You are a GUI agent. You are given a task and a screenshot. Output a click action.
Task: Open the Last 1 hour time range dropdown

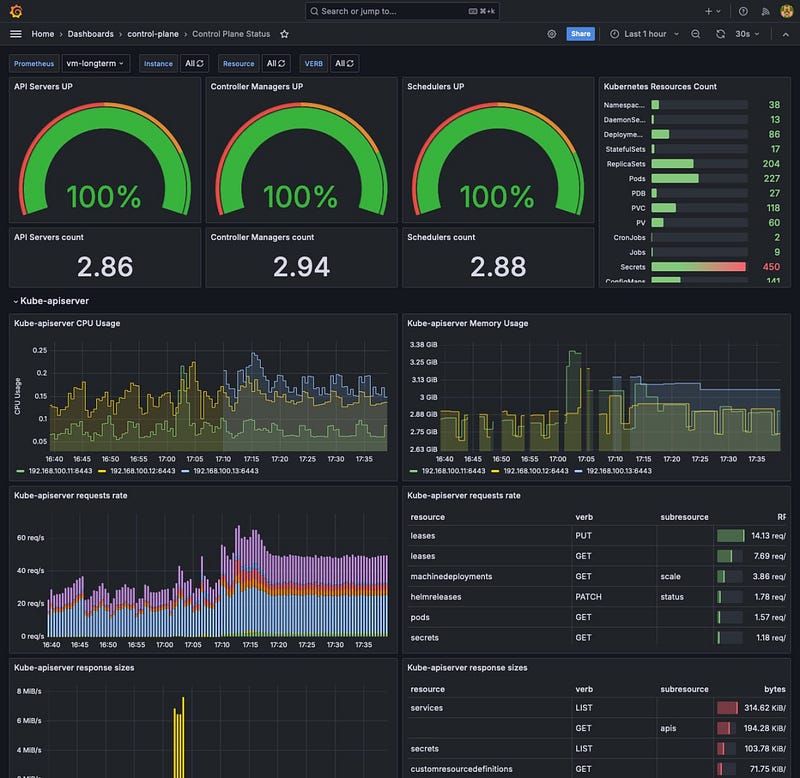pos(645,34)
